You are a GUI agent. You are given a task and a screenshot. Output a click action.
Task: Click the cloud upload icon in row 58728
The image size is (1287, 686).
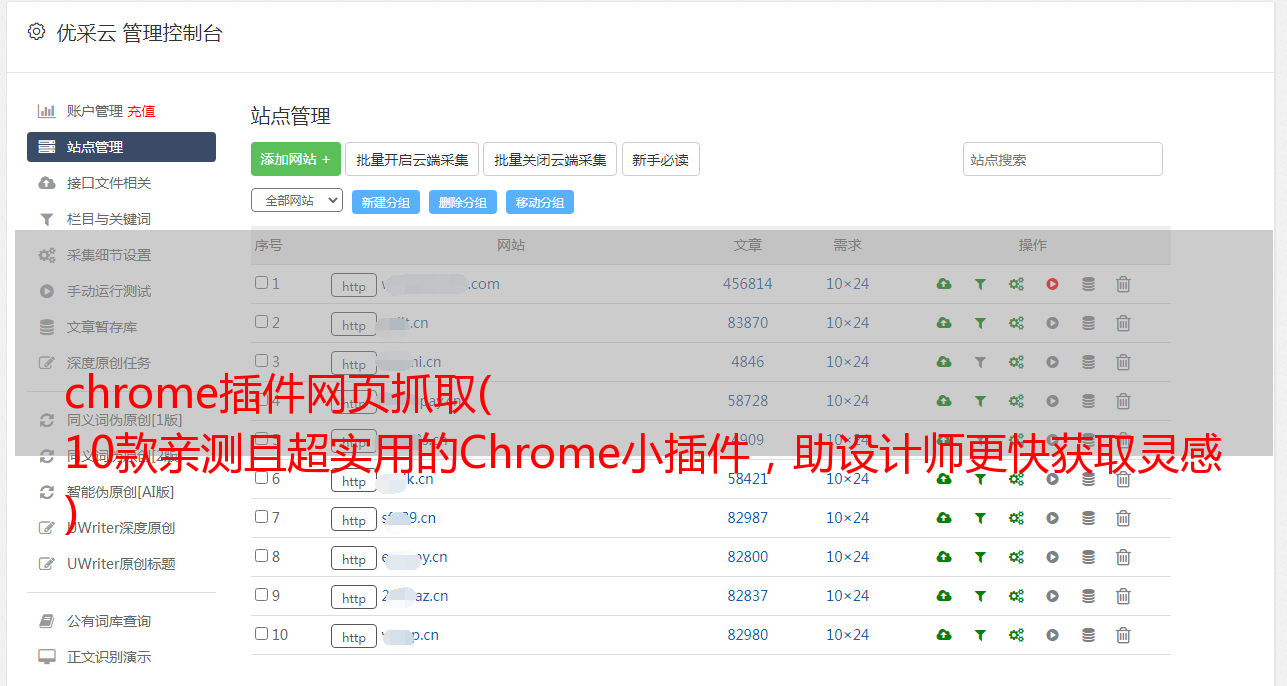[944, 401]
